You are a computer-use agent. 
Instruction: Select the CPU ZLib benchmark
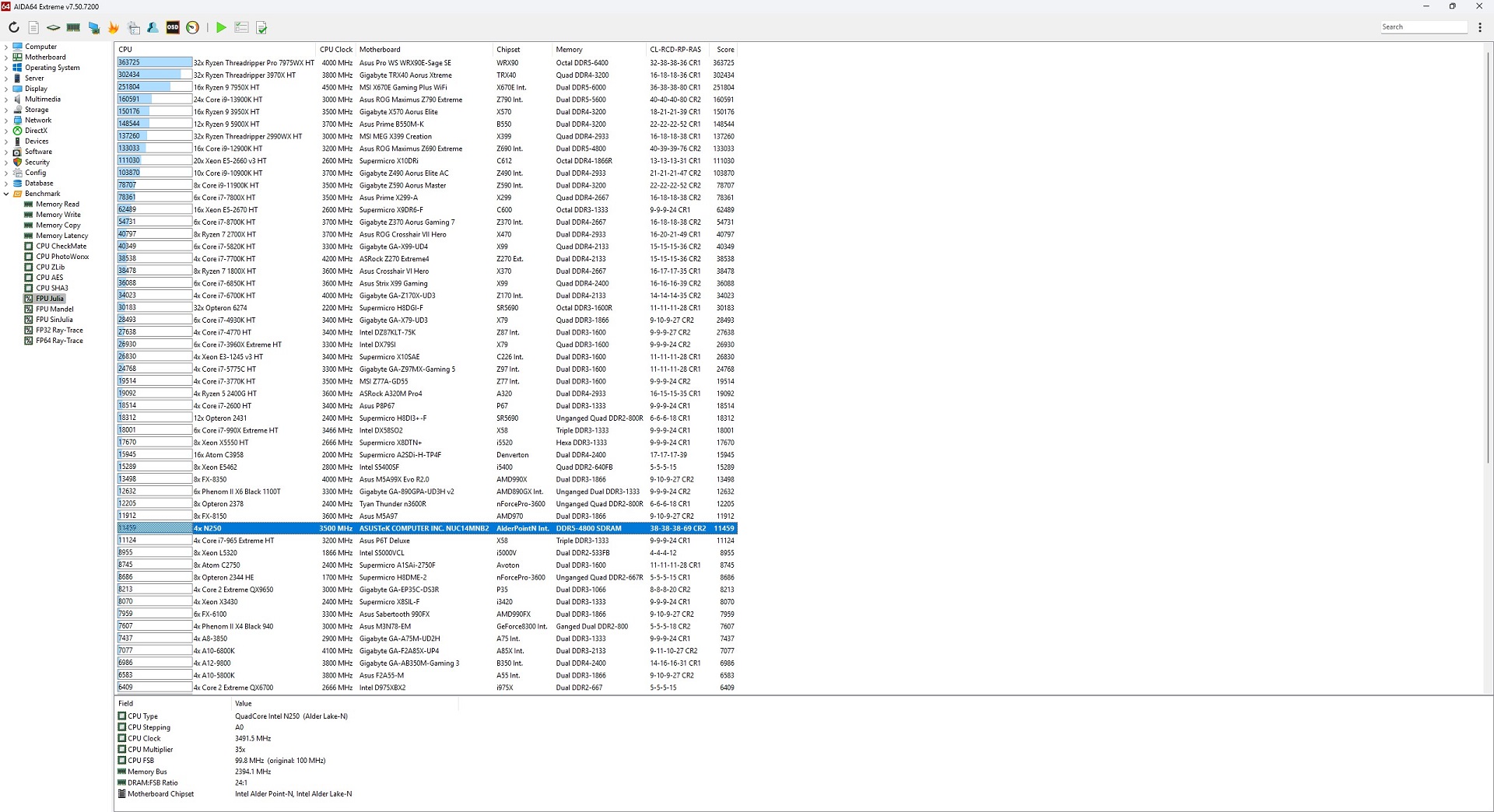click(x=51, y=267)
